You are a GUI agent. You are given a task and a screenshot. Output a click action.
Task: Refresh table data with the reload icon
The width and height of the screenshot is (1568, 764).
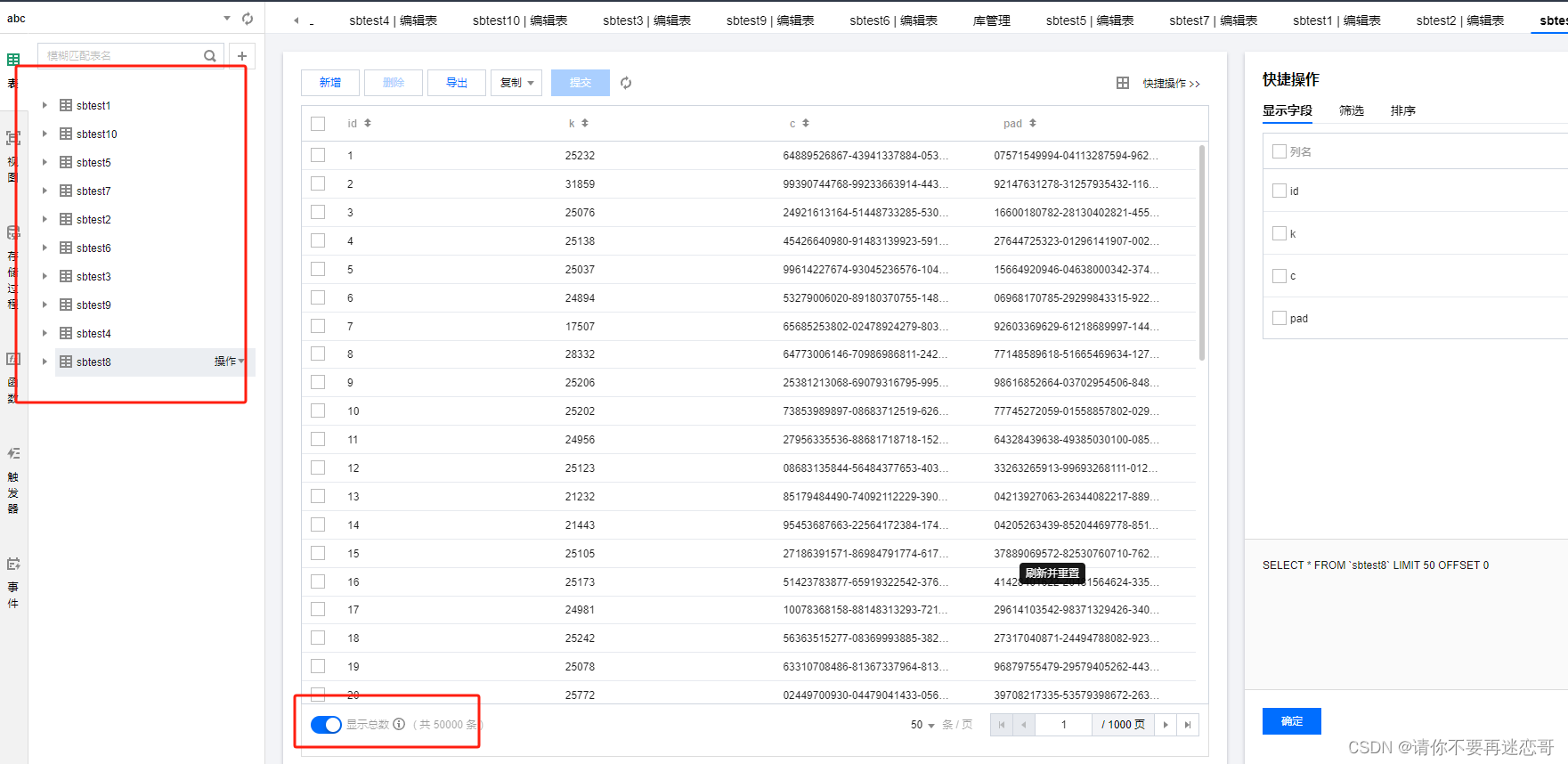tap(626, 83)
